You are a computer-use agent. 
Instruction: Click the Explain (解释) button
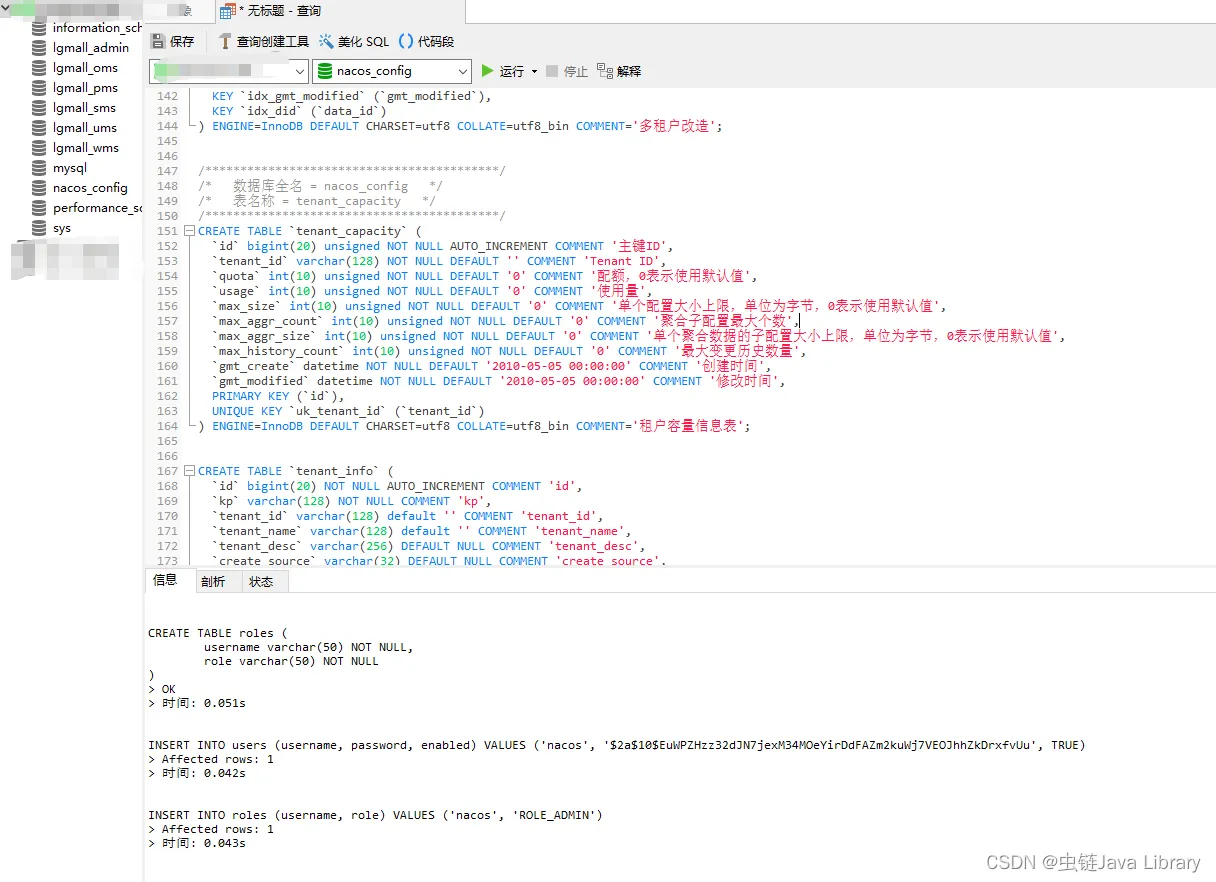619,71
